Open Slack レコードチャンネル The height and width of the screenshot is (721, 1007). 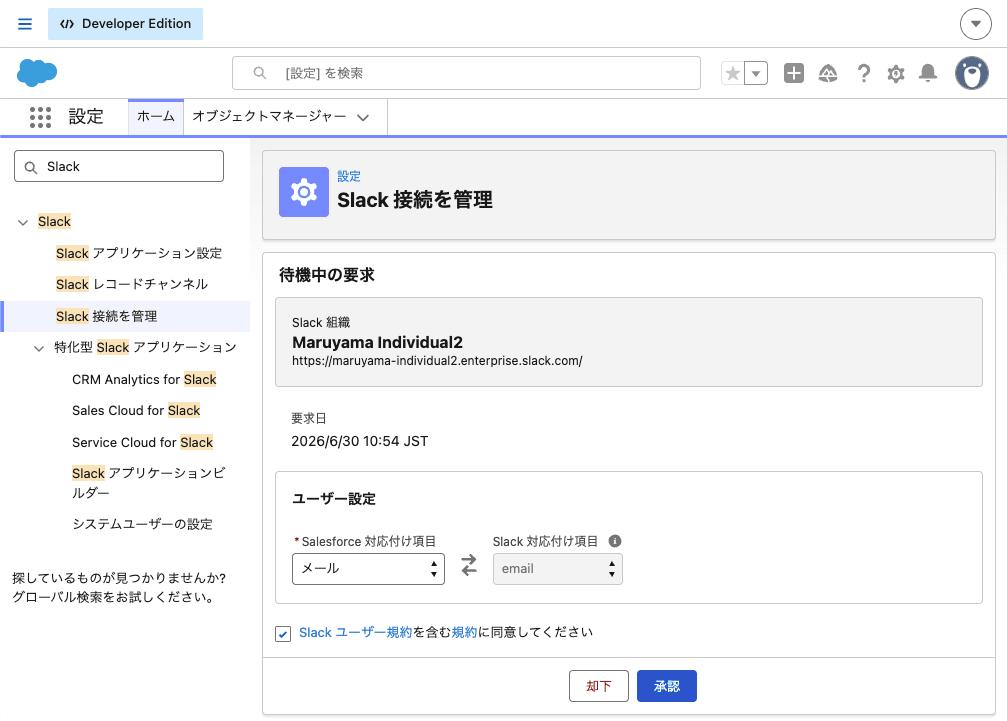pos(132,284)
